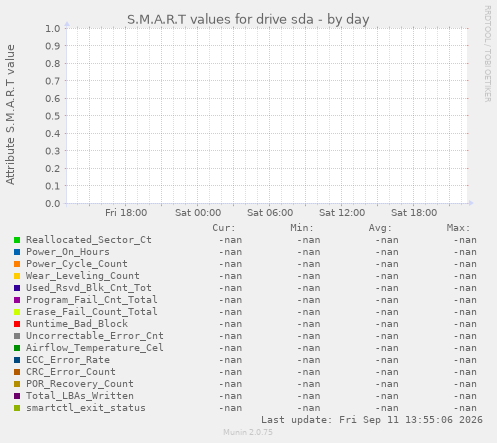Viewport: 497px width, 443px height.
Task: Click the Munin 2.0.75 version text
Action: tap(248, 432)
